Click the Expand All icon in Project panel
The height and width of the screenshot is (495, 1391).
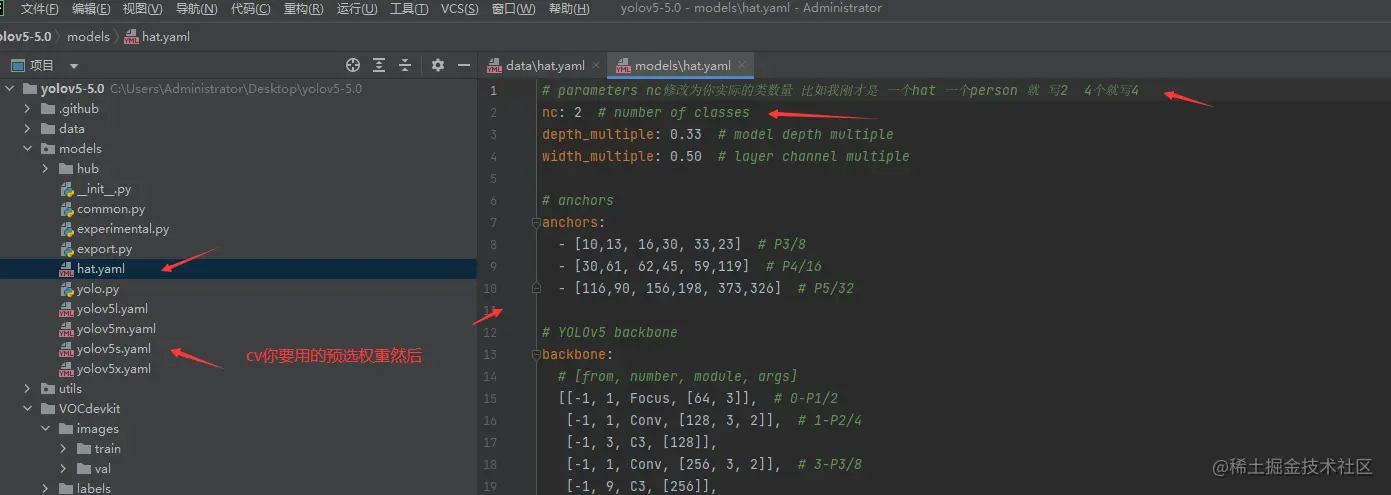point(379,65)
